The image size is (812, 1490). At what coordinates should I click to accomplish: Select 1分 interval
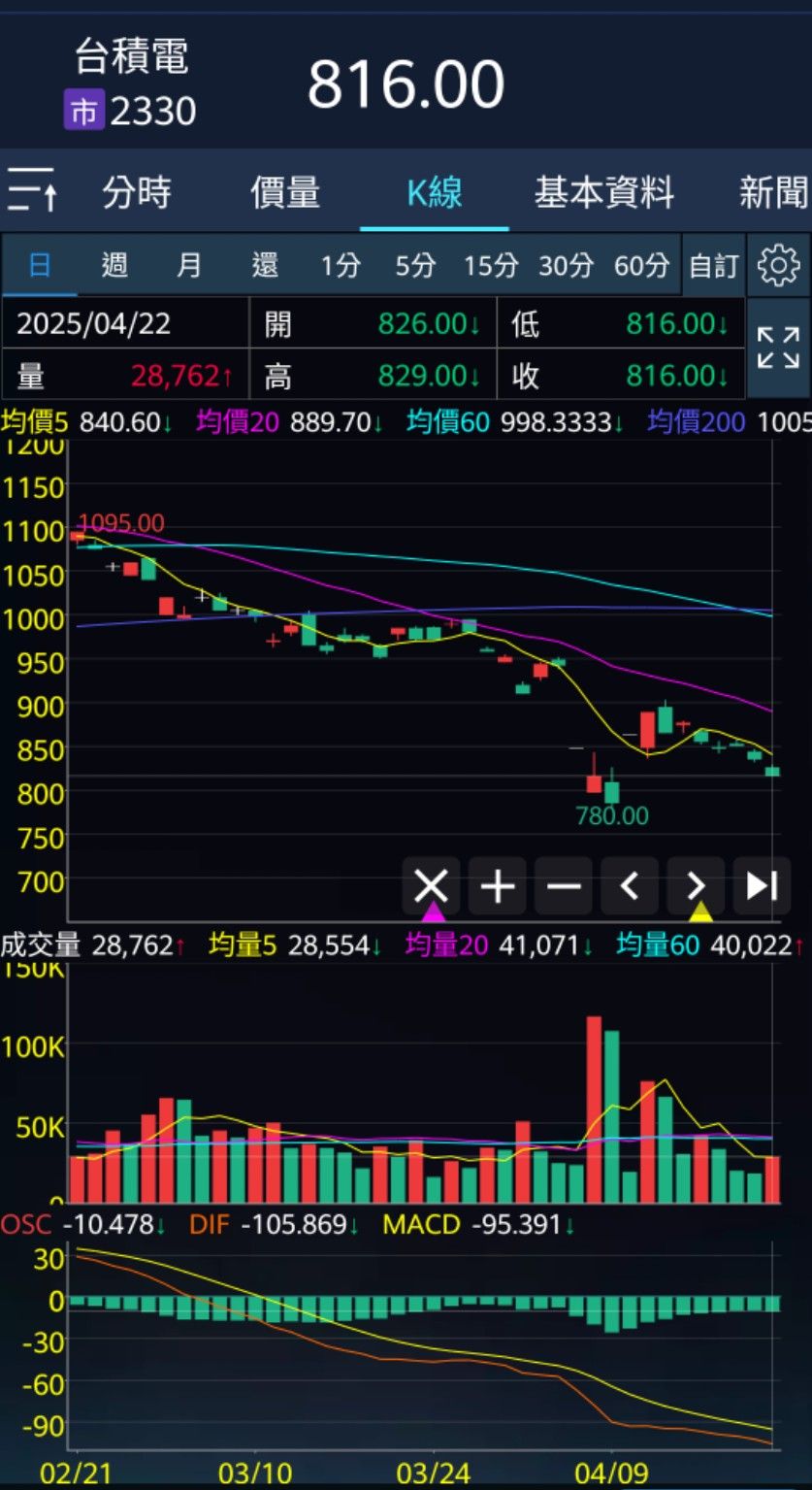(341, 264)
